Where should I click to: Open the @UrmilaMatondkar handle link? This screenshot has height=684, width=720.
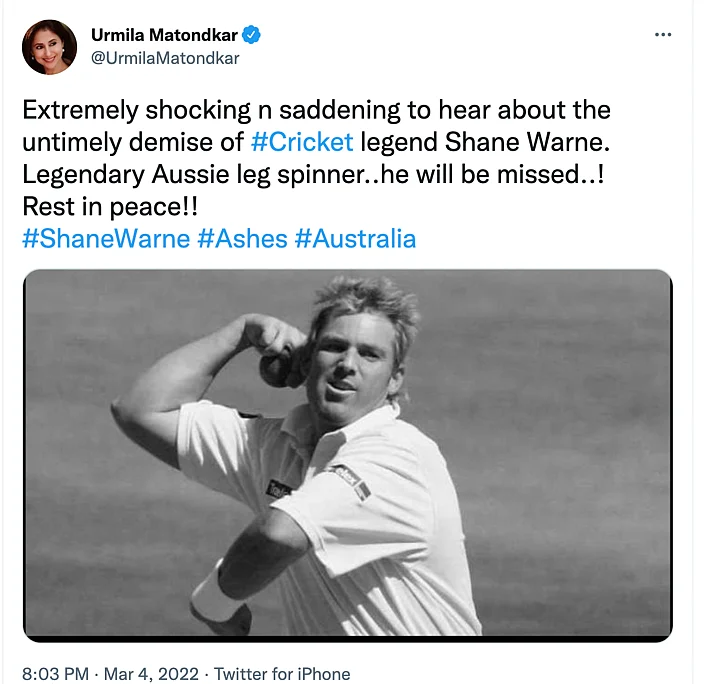165,58
